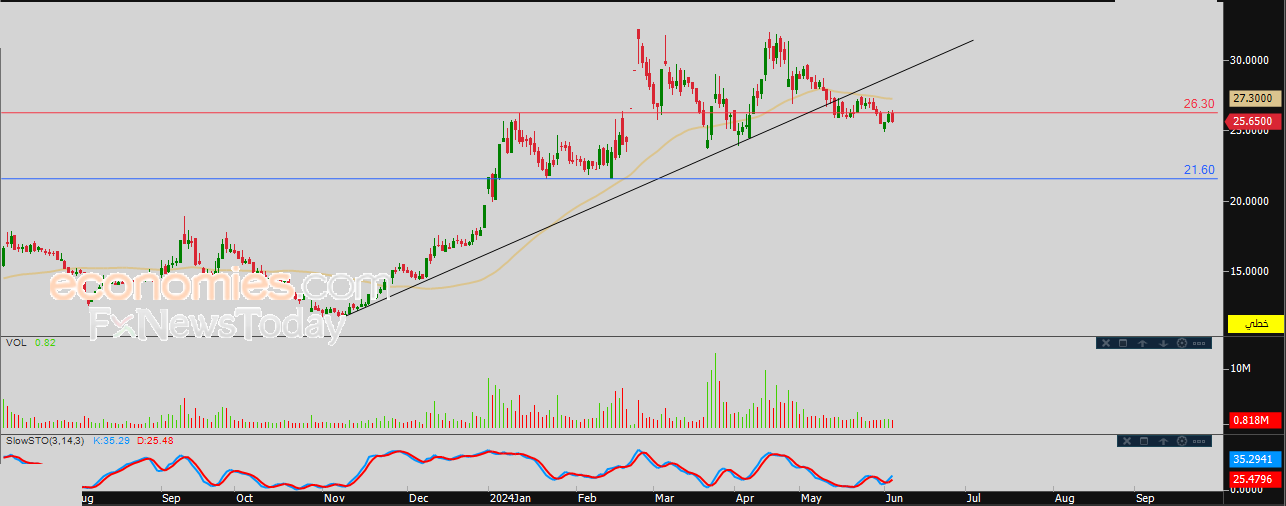
Task: Close the SlowSTO indicator panel
Action: pyautogui.click(x=1129, y=441)
